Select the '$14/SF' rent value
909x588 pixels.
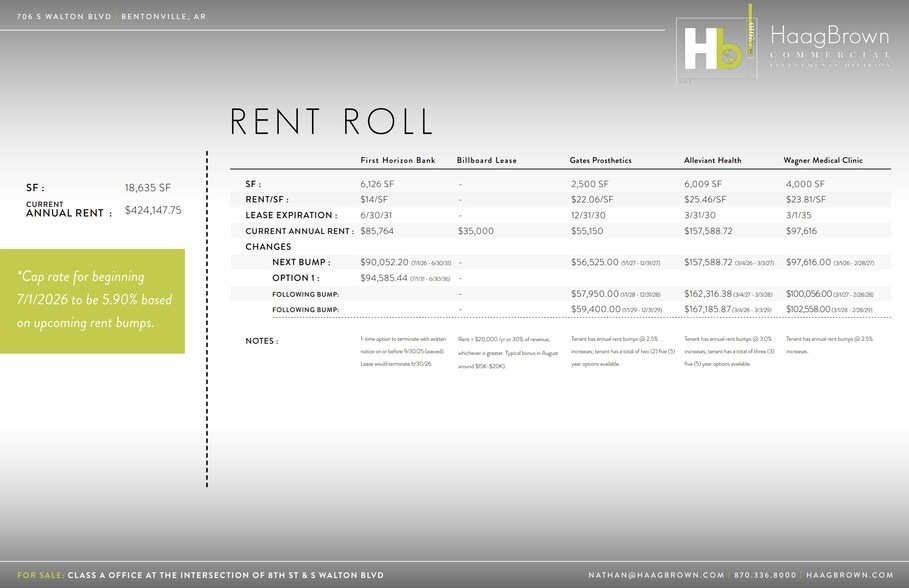pyautogui.click(x=374, y=199)
